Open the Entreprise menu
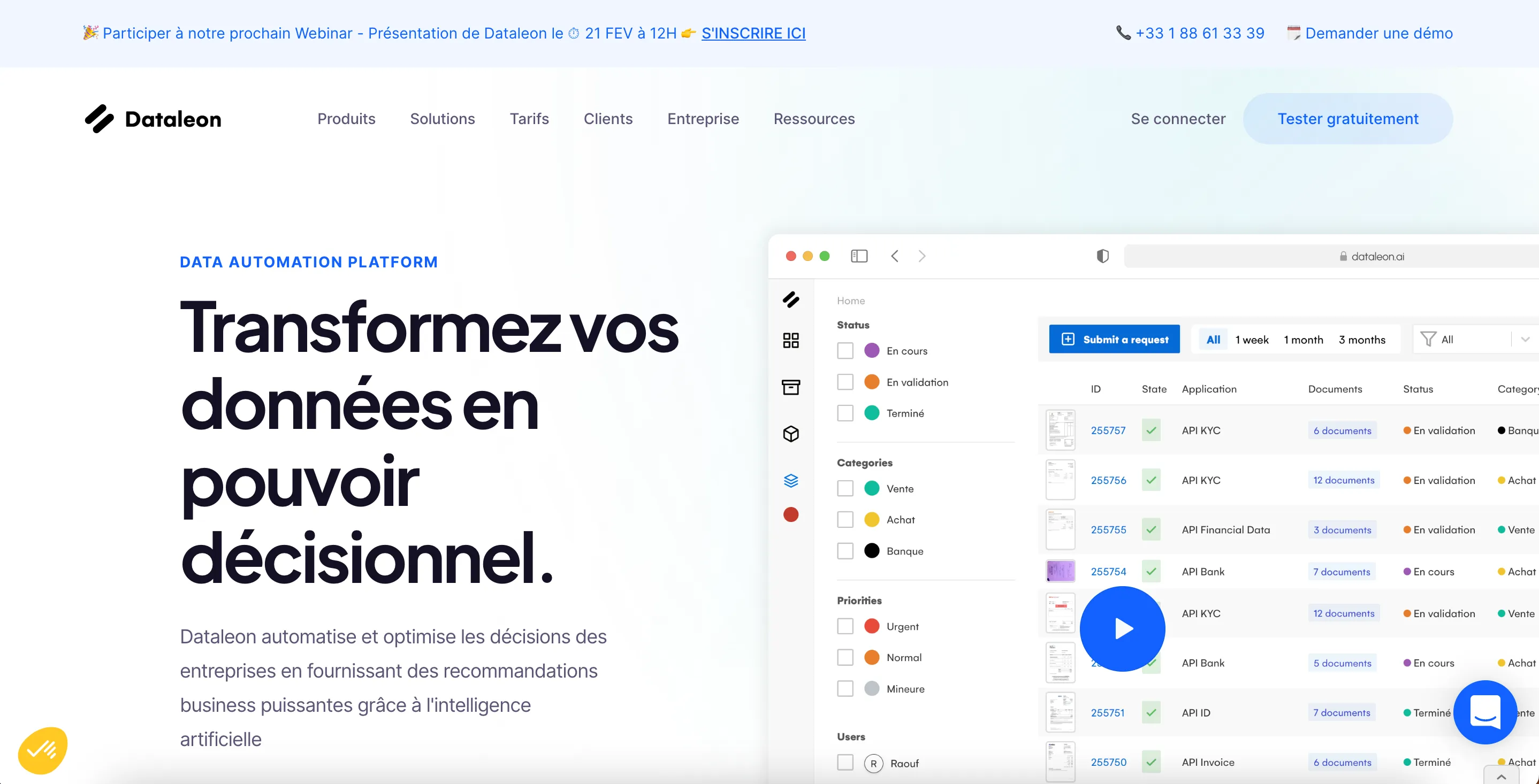1539x784 pixels. [703, 119]
